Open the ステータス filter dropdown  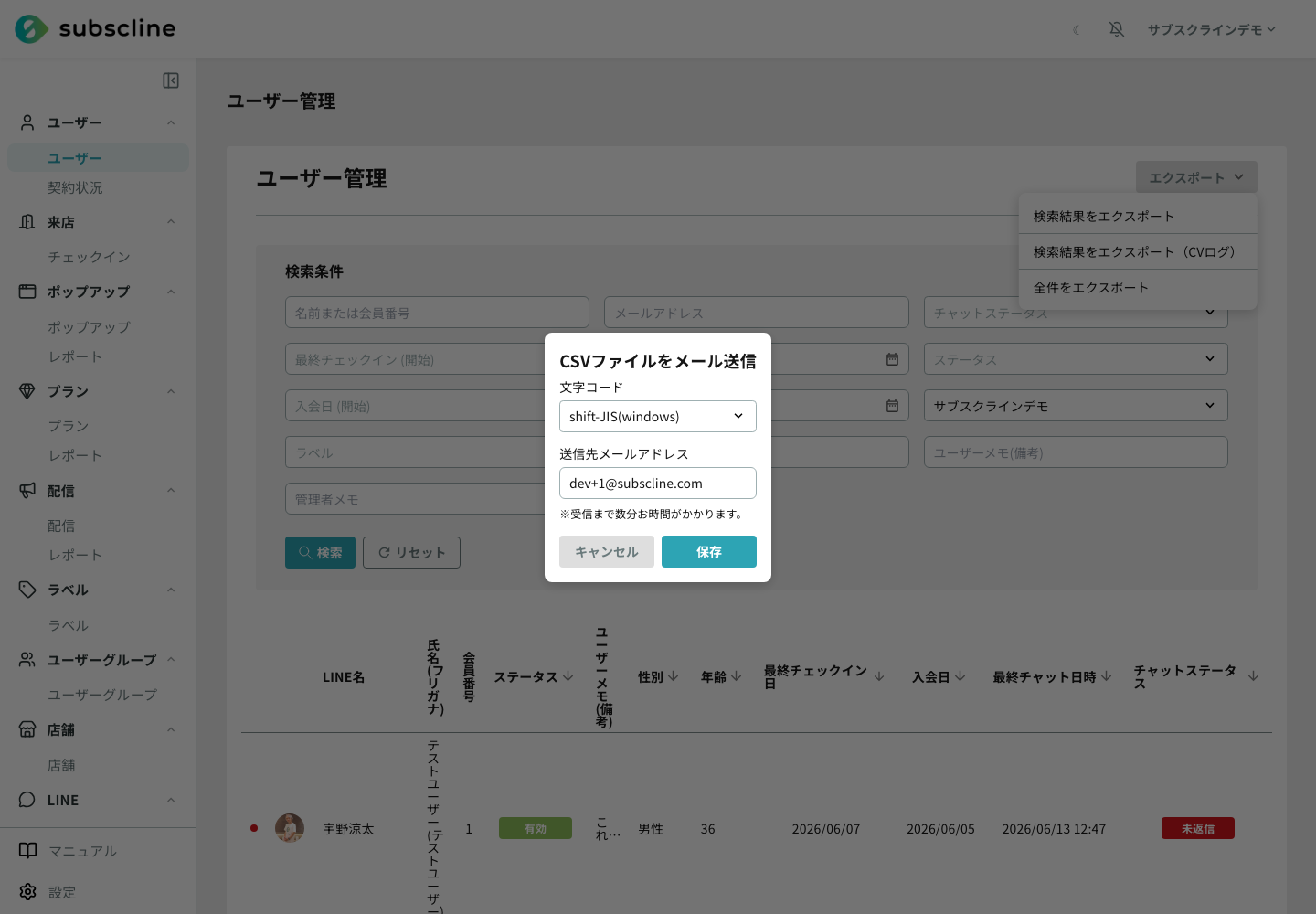[1076, 359]
